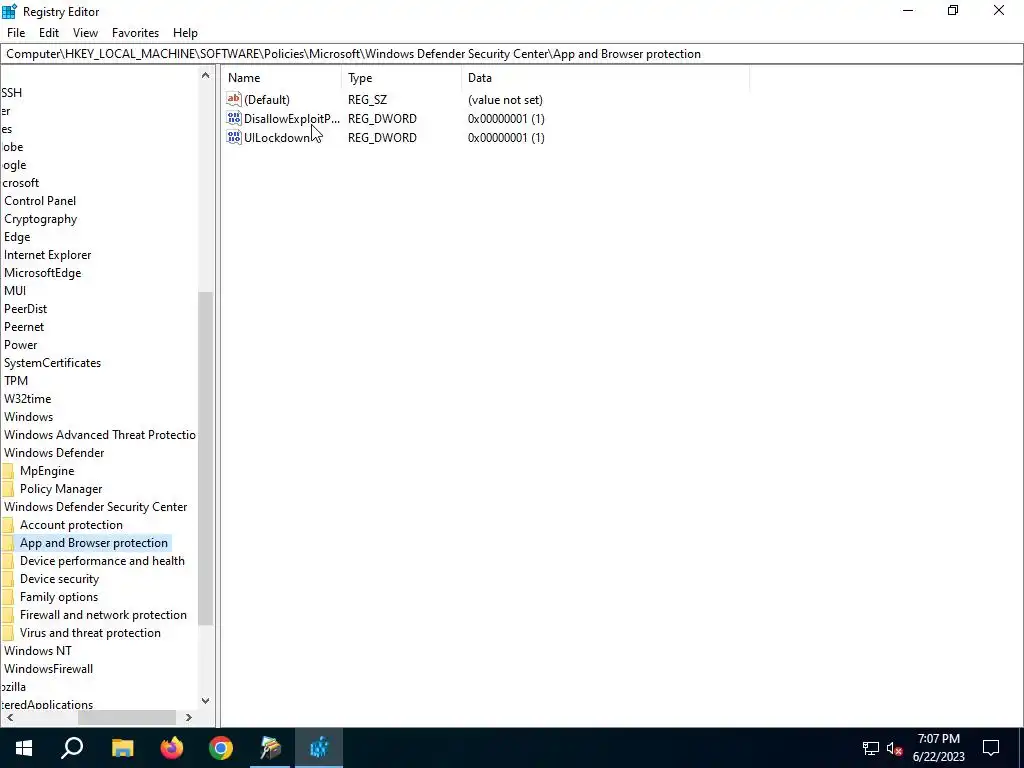
Task: Select the DisallowExploitP... DWORD value icon
Action: pyautogui.click(x=234, y=118)
